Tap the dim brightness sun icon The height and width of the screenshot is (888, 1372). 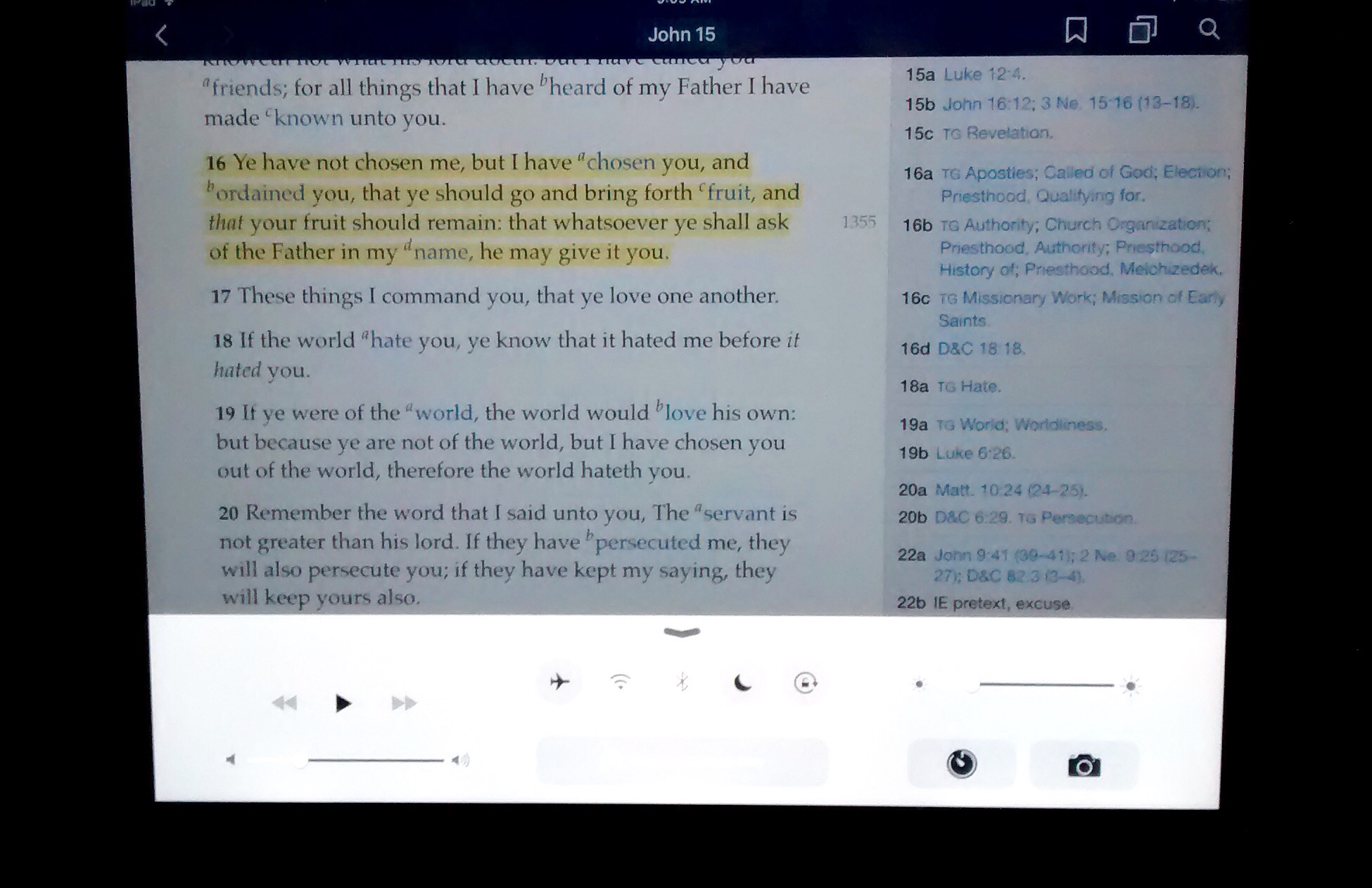point(919,684)
